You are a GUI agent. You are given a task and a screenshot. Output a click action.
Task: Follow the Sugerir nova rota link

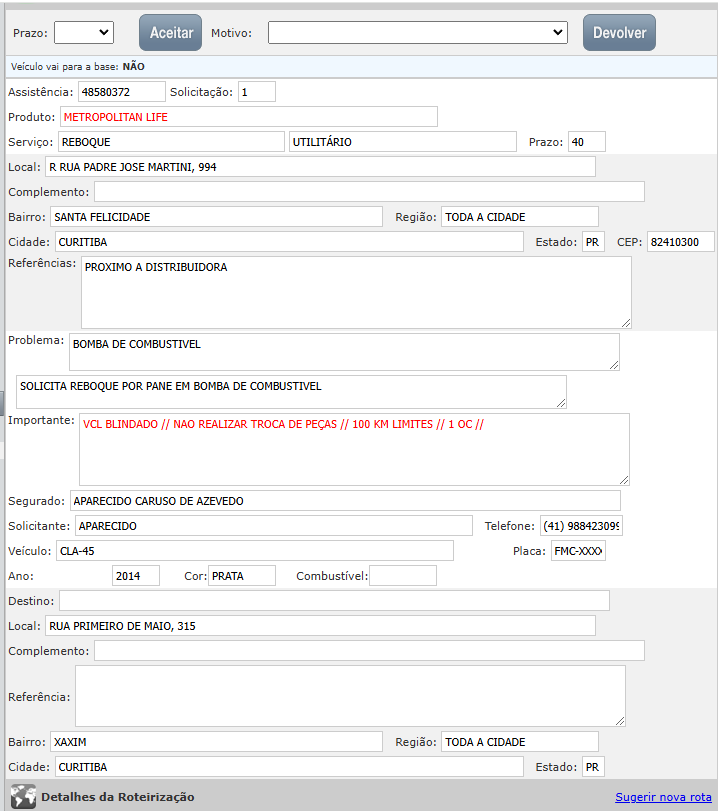click(x=662, y=797)
